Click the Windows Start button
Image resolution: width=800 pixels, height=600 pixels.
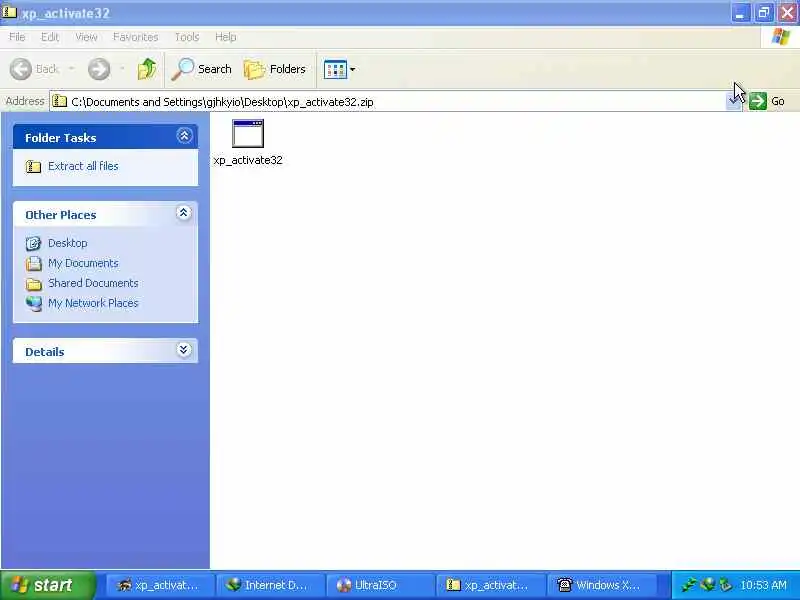tap(48, 585)
